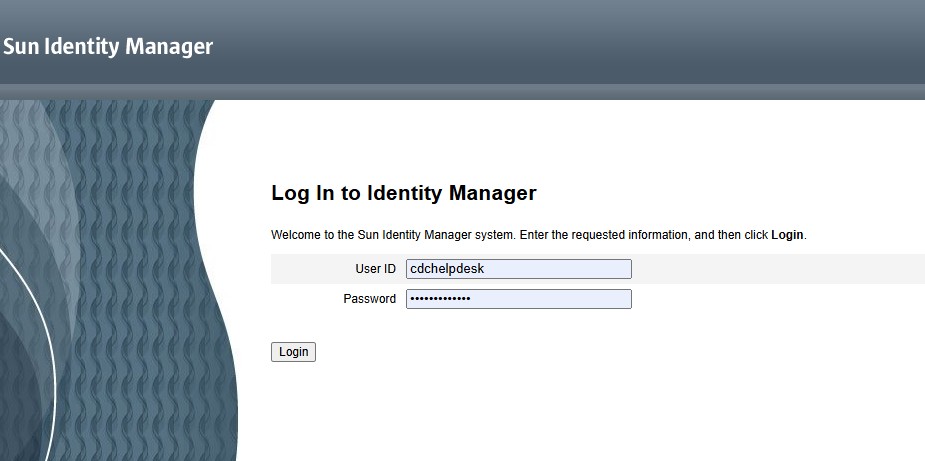Click the User ID input field

coord(518,269)
